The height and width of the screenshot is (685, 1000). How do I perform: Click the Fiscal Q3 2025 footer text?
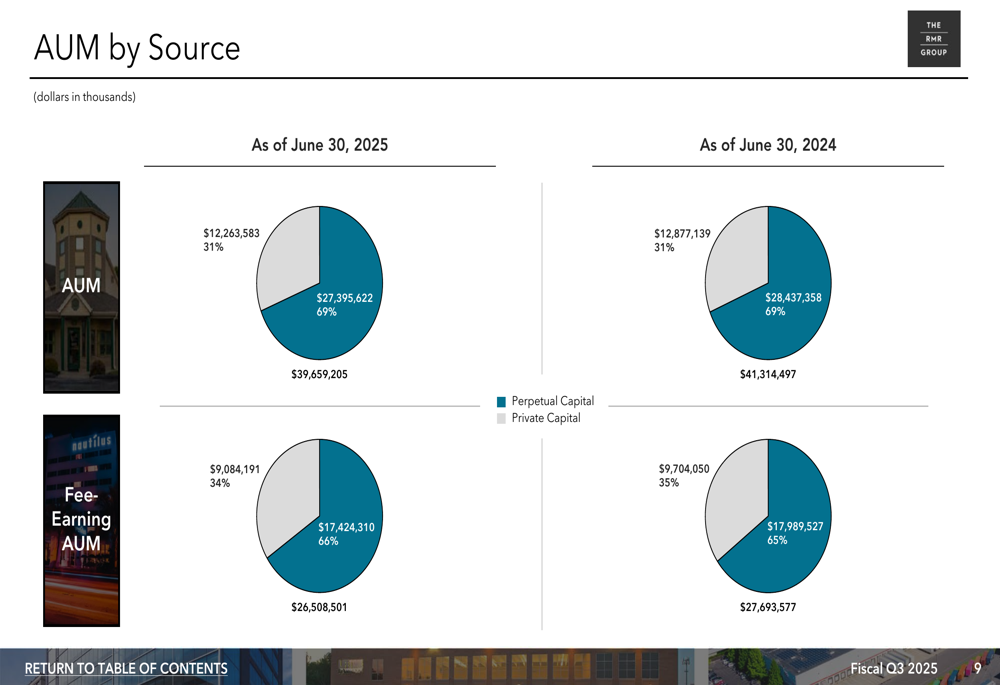pos(893,668)
